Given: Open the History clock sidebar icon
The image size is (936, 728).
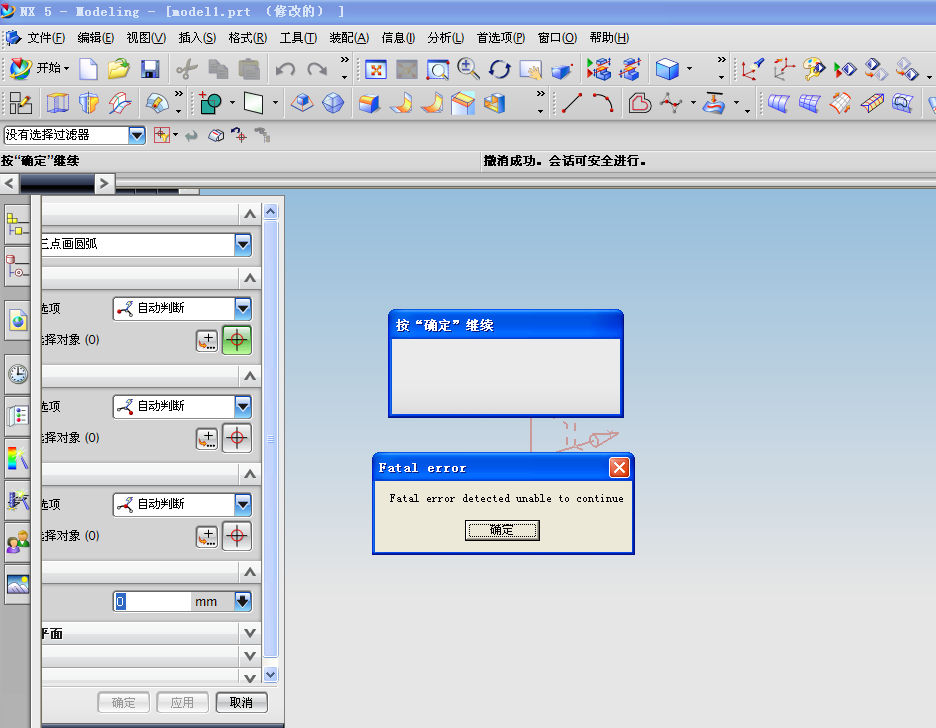Looking at the screenshot, I should [18, 374].
